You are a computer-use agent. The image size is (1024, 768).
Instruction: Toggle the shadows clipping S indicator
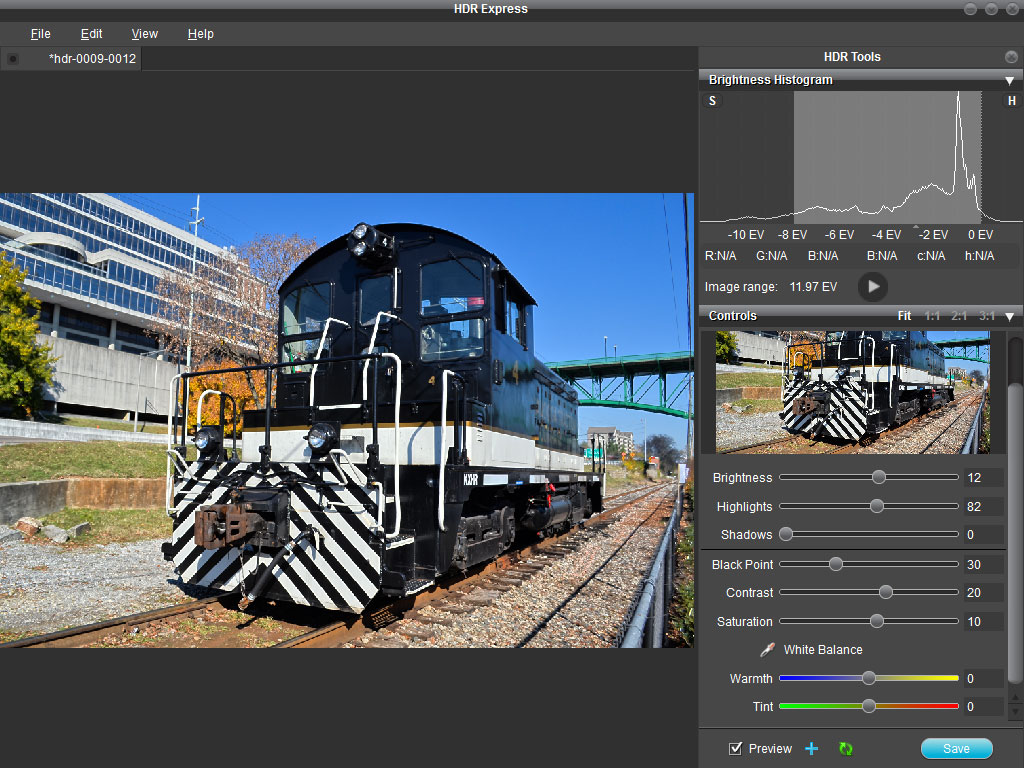coord(712,101)
